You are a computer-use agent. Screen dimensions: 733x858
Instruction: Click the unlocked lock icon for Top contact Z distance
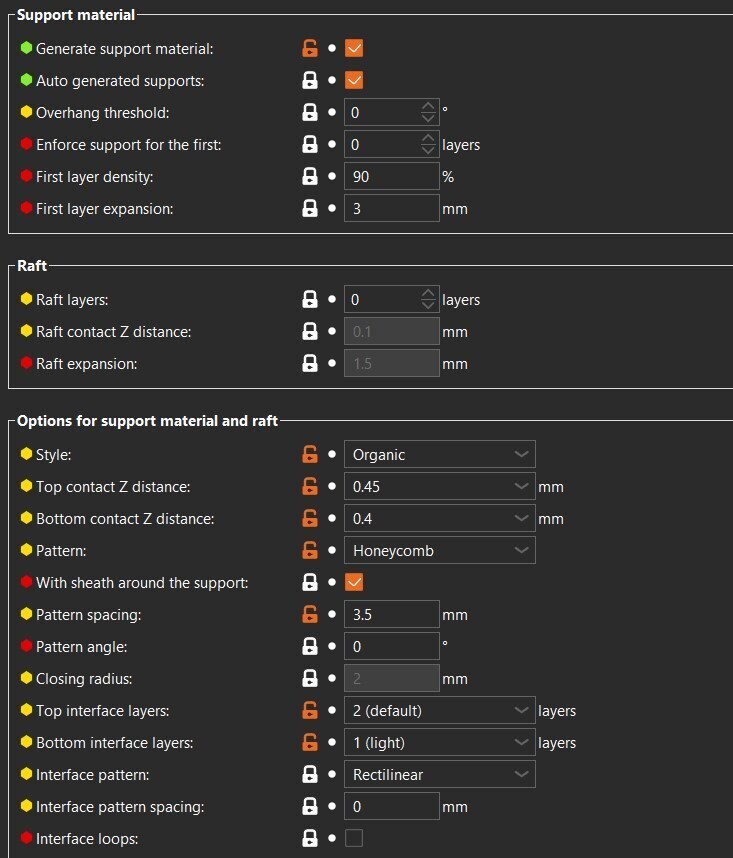(310, 486)
